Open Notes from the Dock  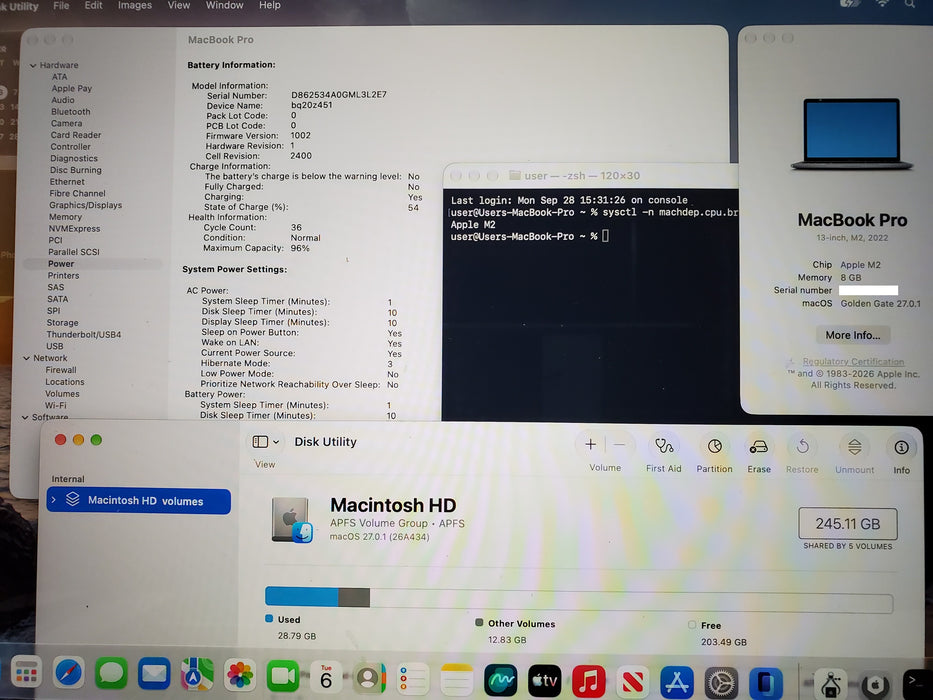coord(456,679)
